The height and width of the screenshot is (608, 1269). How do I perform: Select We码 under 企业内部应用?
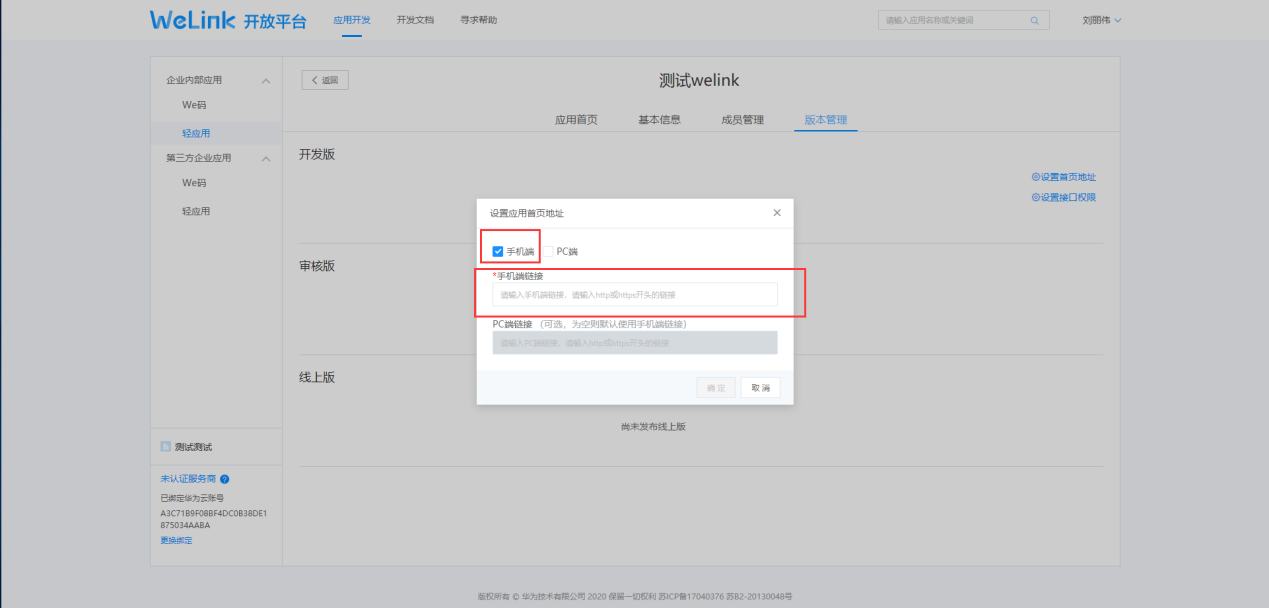pos(194,105)
